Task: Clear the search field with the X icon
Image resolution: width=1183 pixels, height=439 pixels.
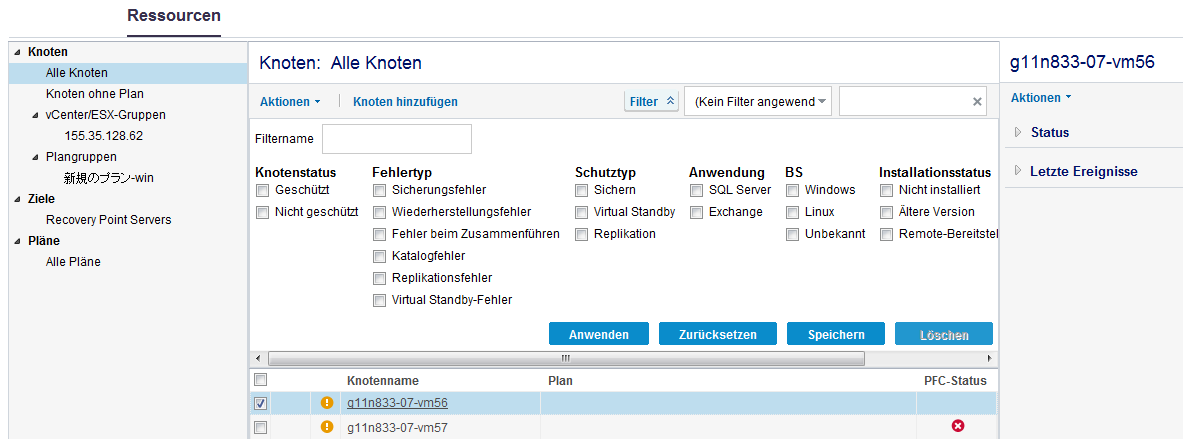Action: [977, 102]
